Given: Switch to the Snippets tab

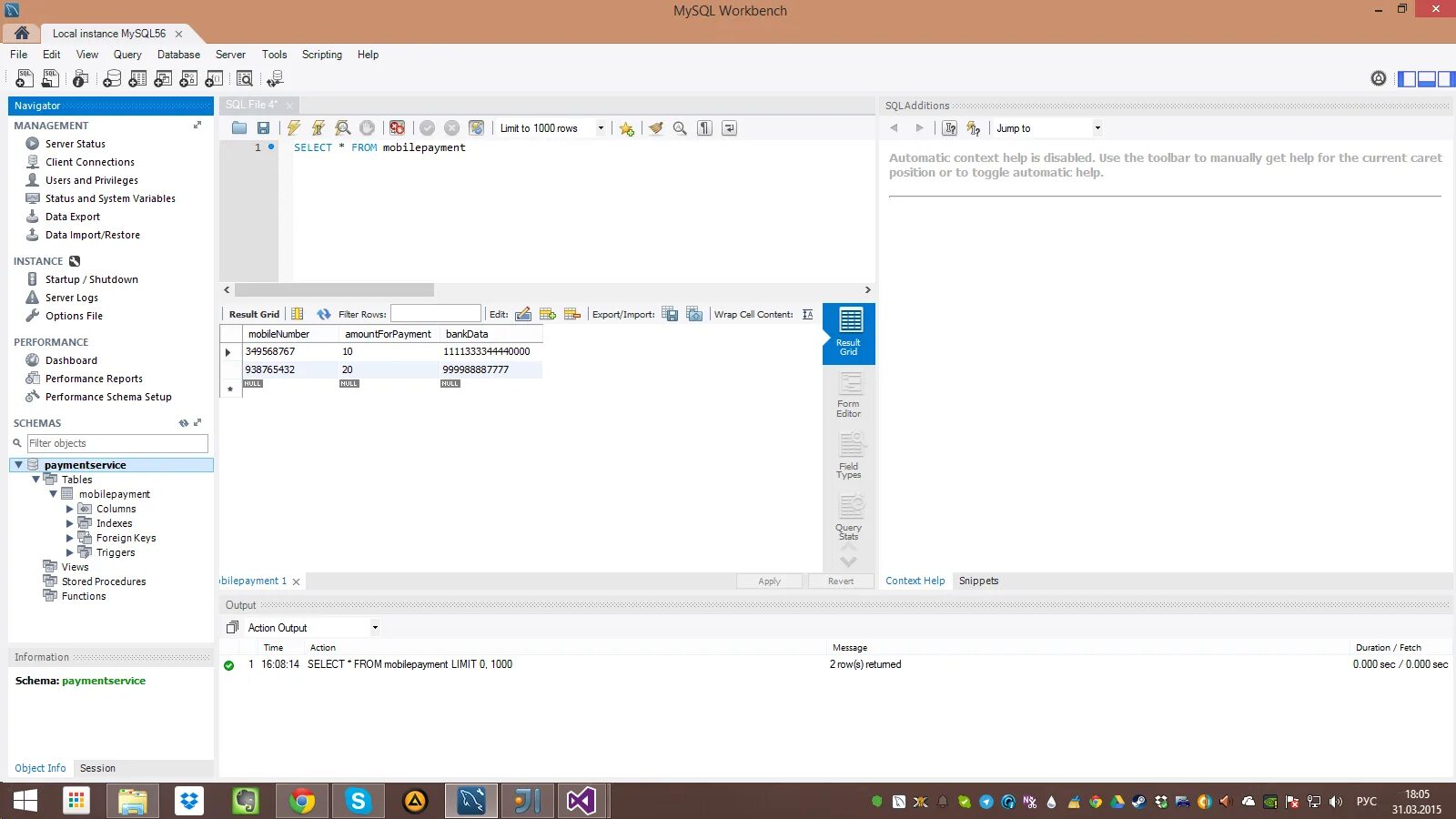Looking at the screenshot, I should 978,581.
